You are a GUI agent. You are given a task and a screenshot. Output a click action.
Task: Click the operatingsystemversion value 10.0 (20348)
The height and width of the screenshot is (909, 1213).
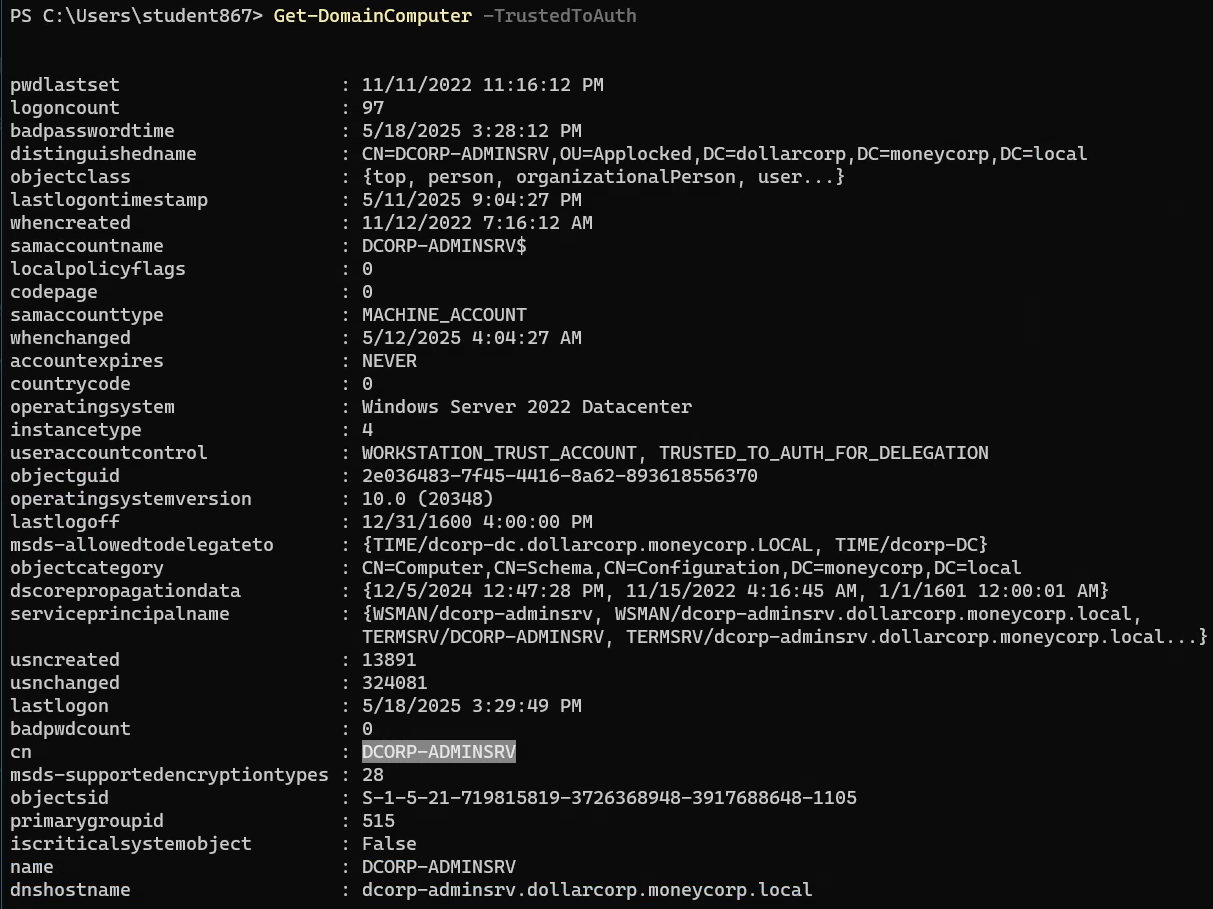tap(427, 499)
